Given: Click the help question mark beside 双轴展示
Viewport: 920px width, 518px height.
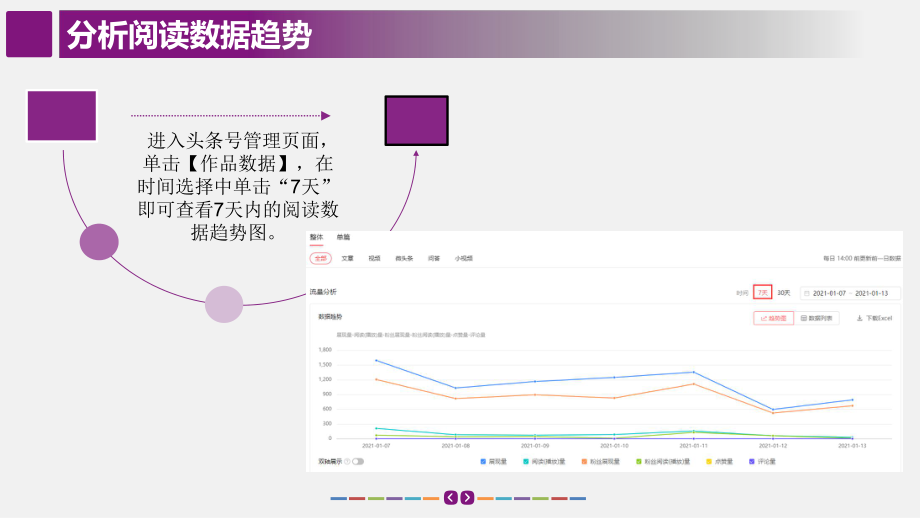Looking at the screenshot, I should [x=347, y=462].
